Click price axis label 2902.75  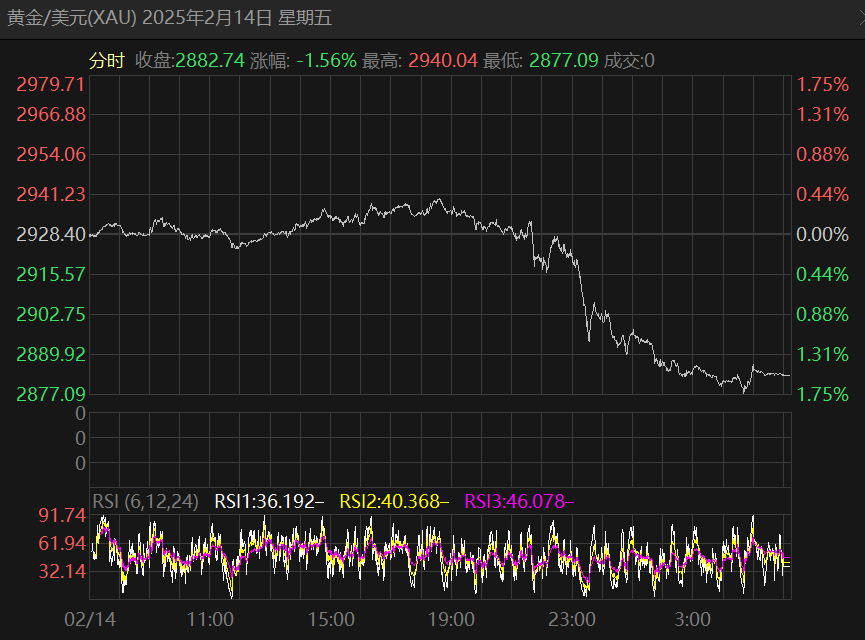[x=51, y=314]
